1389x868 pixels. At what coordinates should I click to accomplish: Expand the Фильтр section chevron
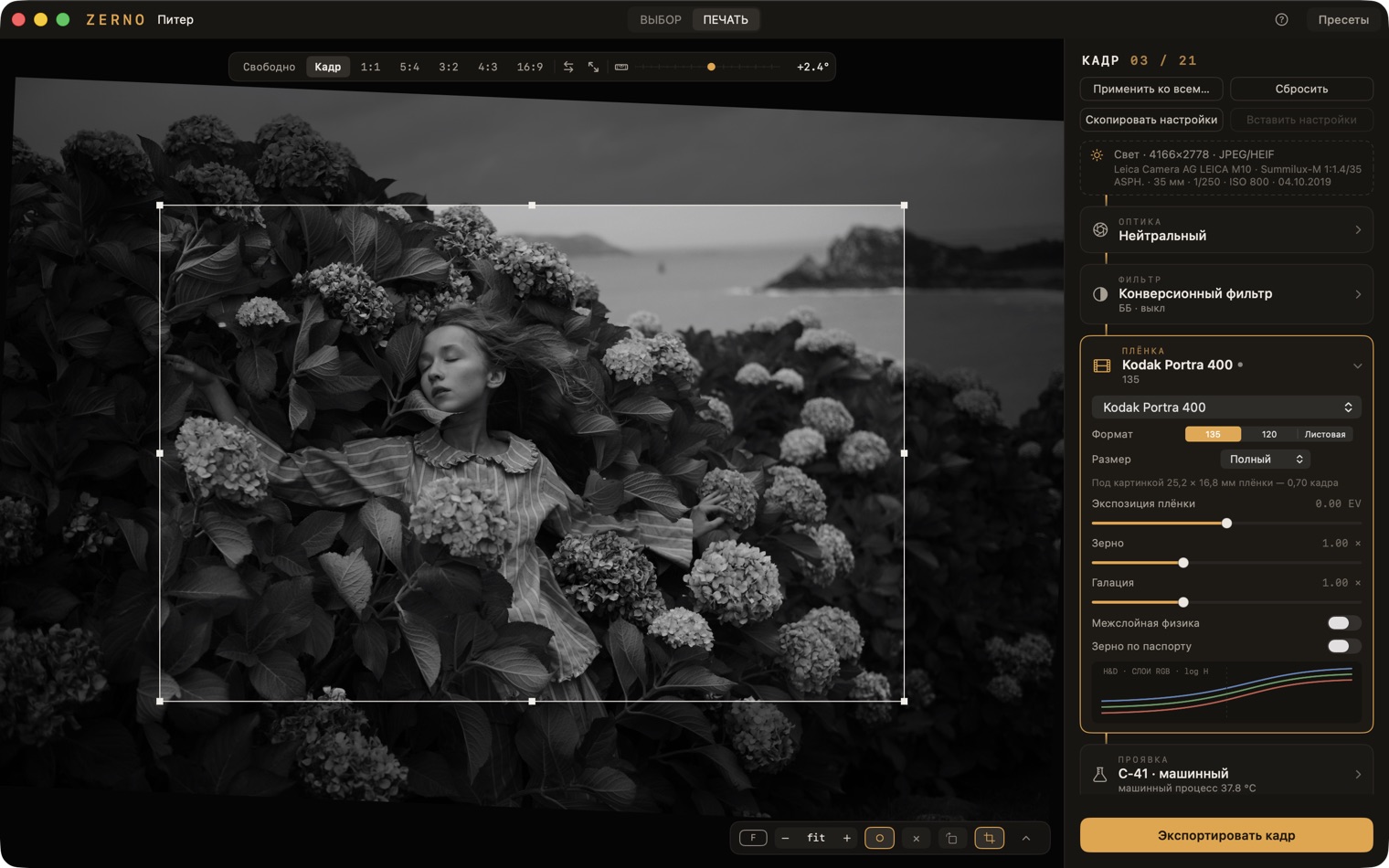tap(1358, 294)
